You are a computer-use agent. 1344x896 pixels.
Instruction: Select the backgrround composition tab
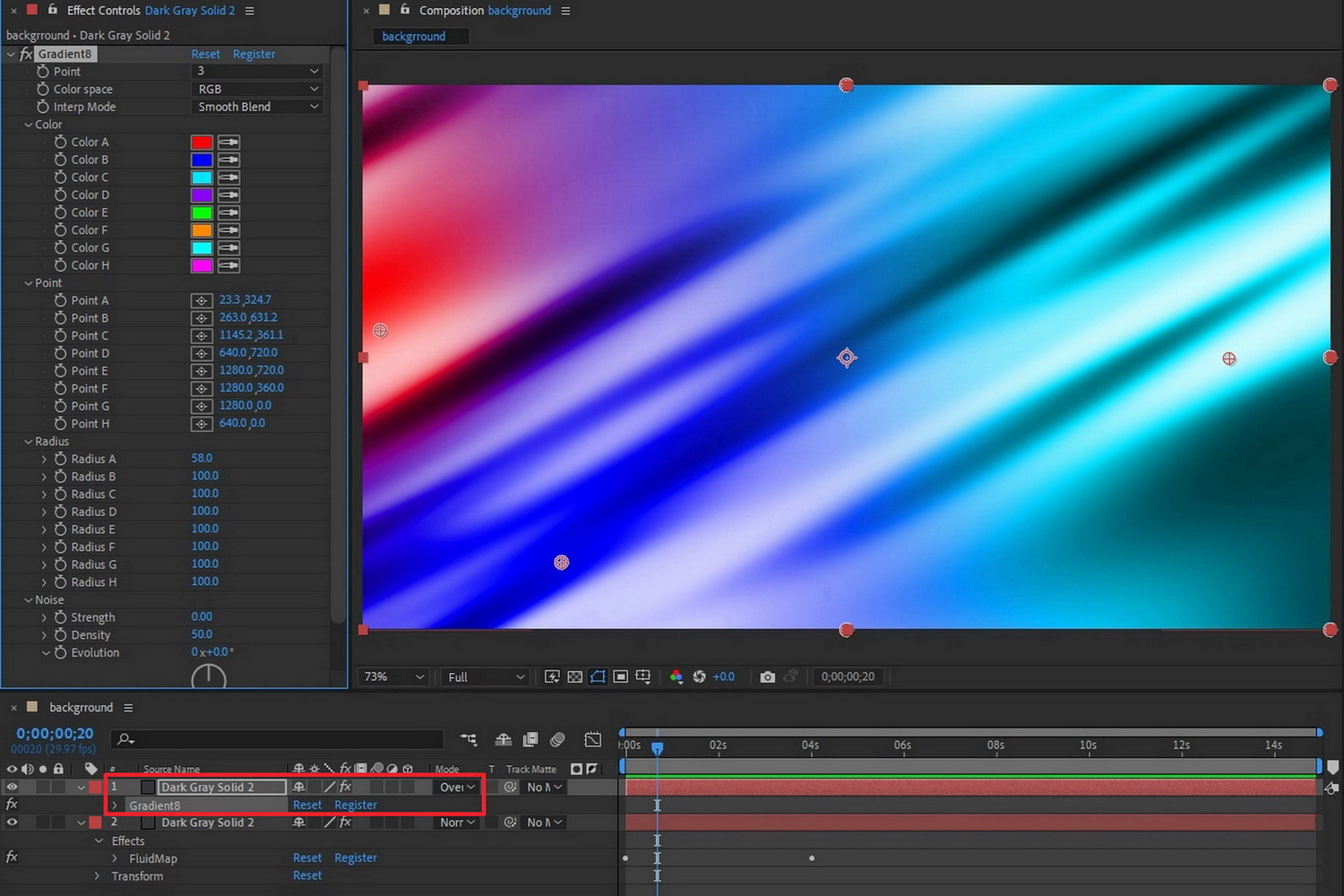(420, 36)
